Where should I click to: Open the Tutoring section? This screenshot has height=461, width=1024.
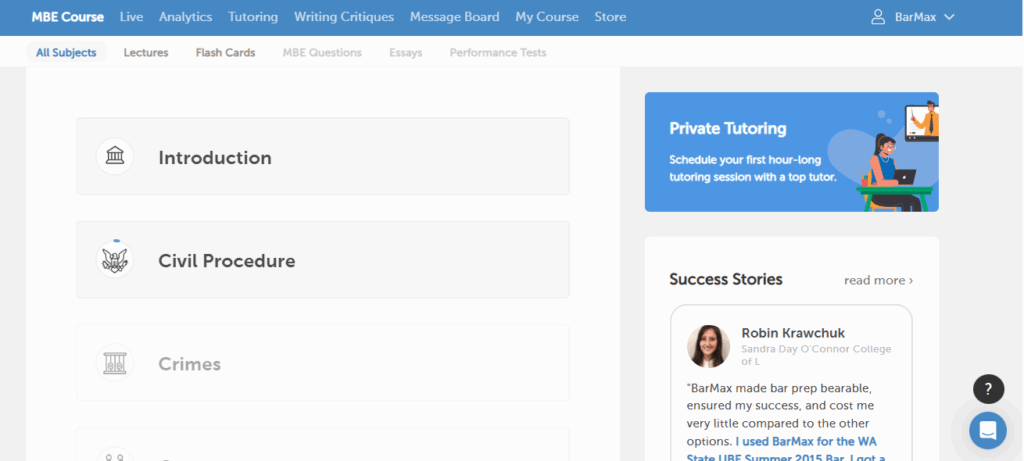pyautogui.click(x=253, y=17)
